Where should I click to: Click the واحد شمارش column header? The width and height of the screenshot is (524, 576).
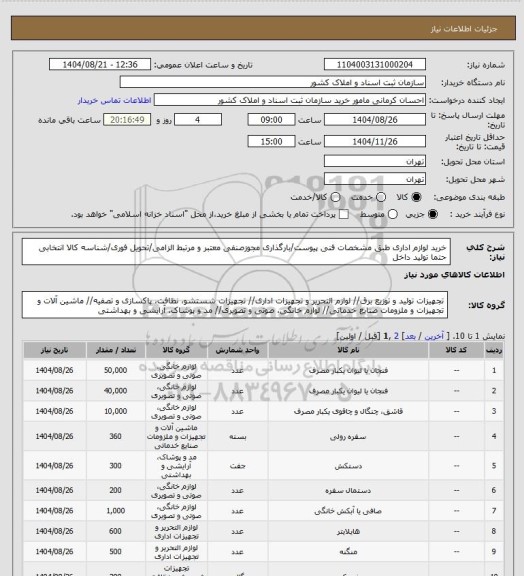click(237, 350)
